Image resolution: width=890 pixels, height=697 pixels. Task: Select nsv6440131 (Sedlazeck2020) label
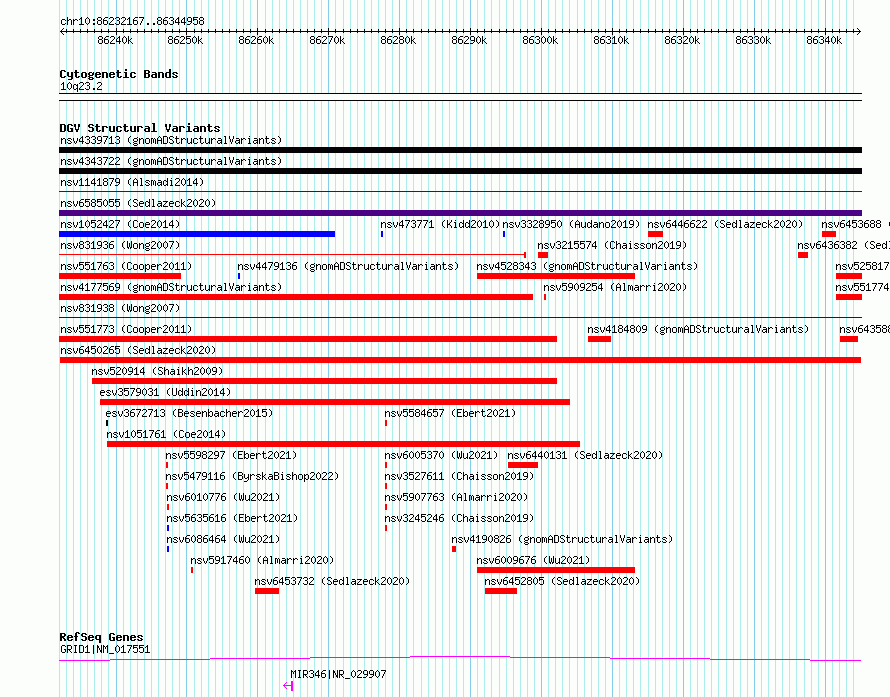(x=585, y=455)
